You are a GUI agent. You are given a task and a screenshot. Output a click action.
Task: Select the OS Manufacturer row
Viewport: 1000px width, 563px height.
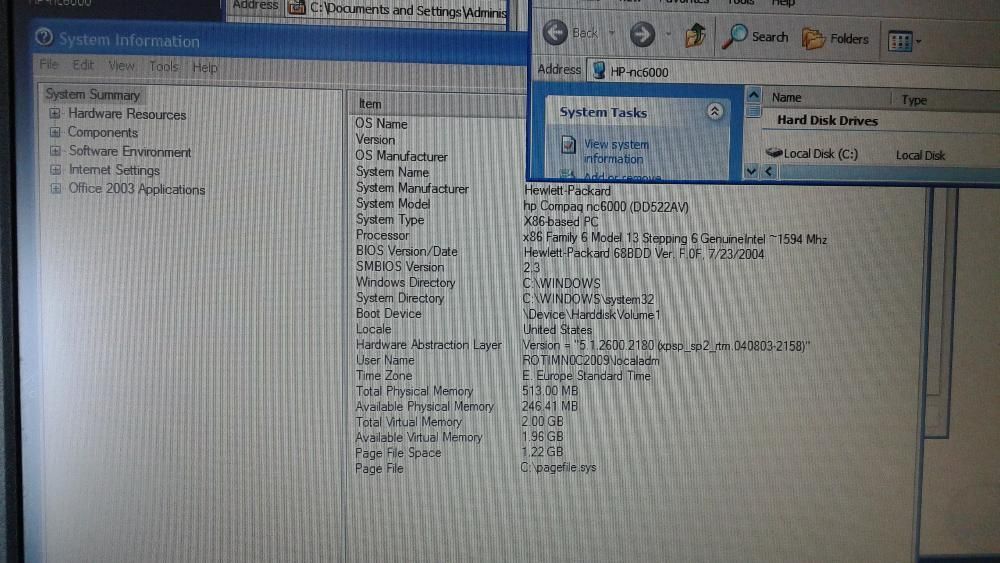tap(401, 156)
